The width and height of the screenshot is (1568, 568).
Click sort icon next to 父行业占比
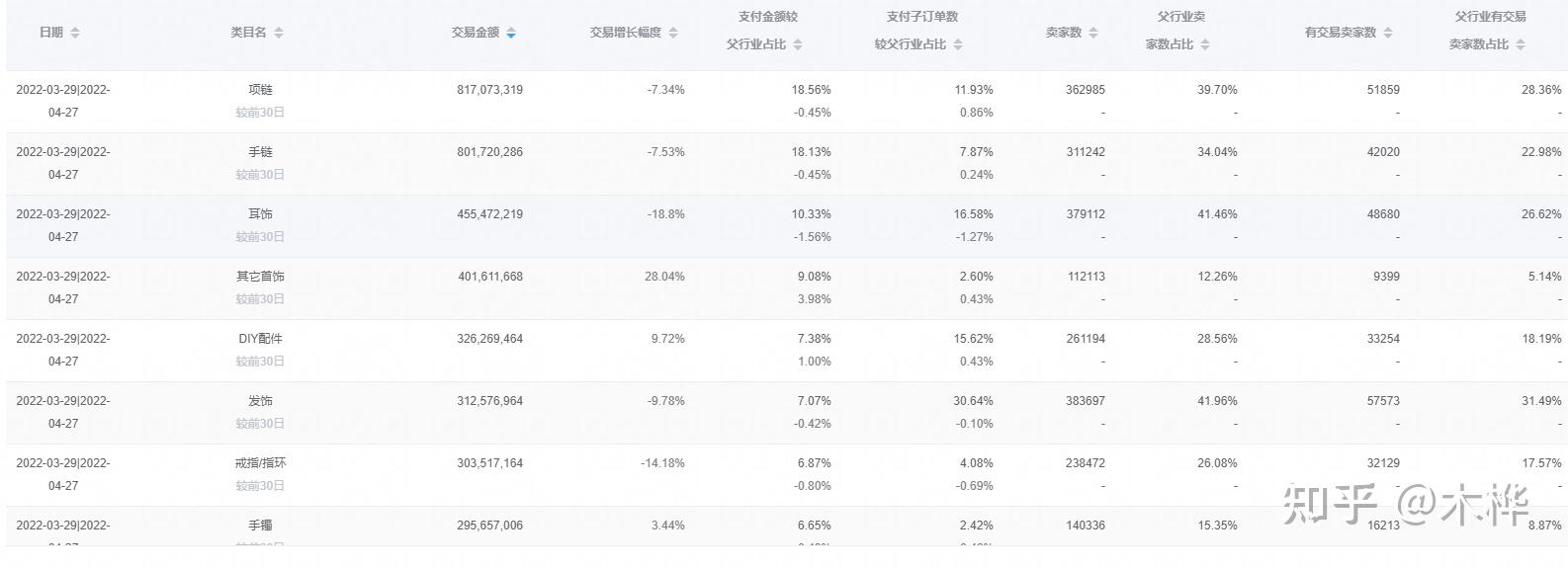pyautogui.click(x=798, y=44)
